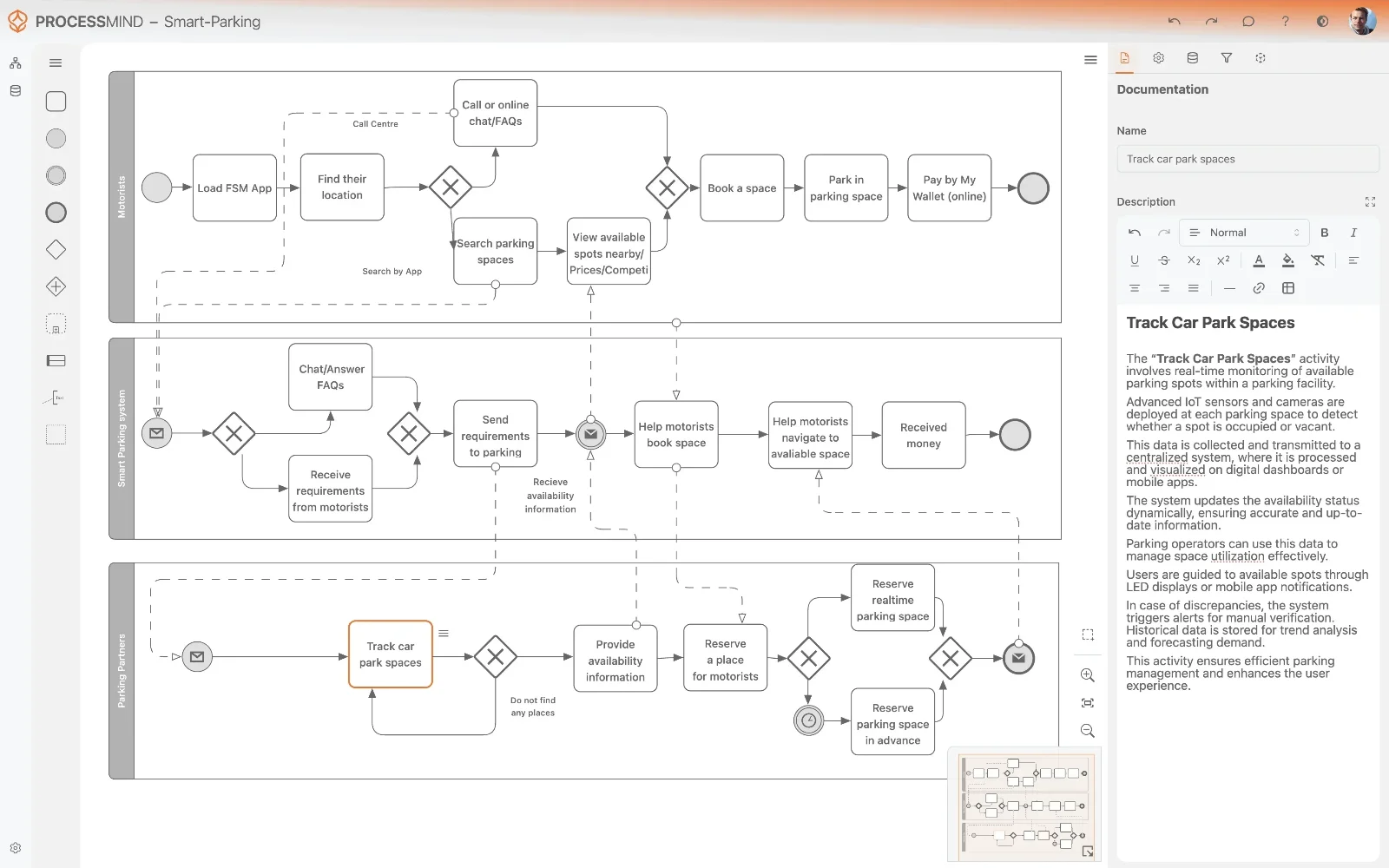
Task: Click the 'Track Car Park Spaces' description heading
Action: [x=1210, y=323]
